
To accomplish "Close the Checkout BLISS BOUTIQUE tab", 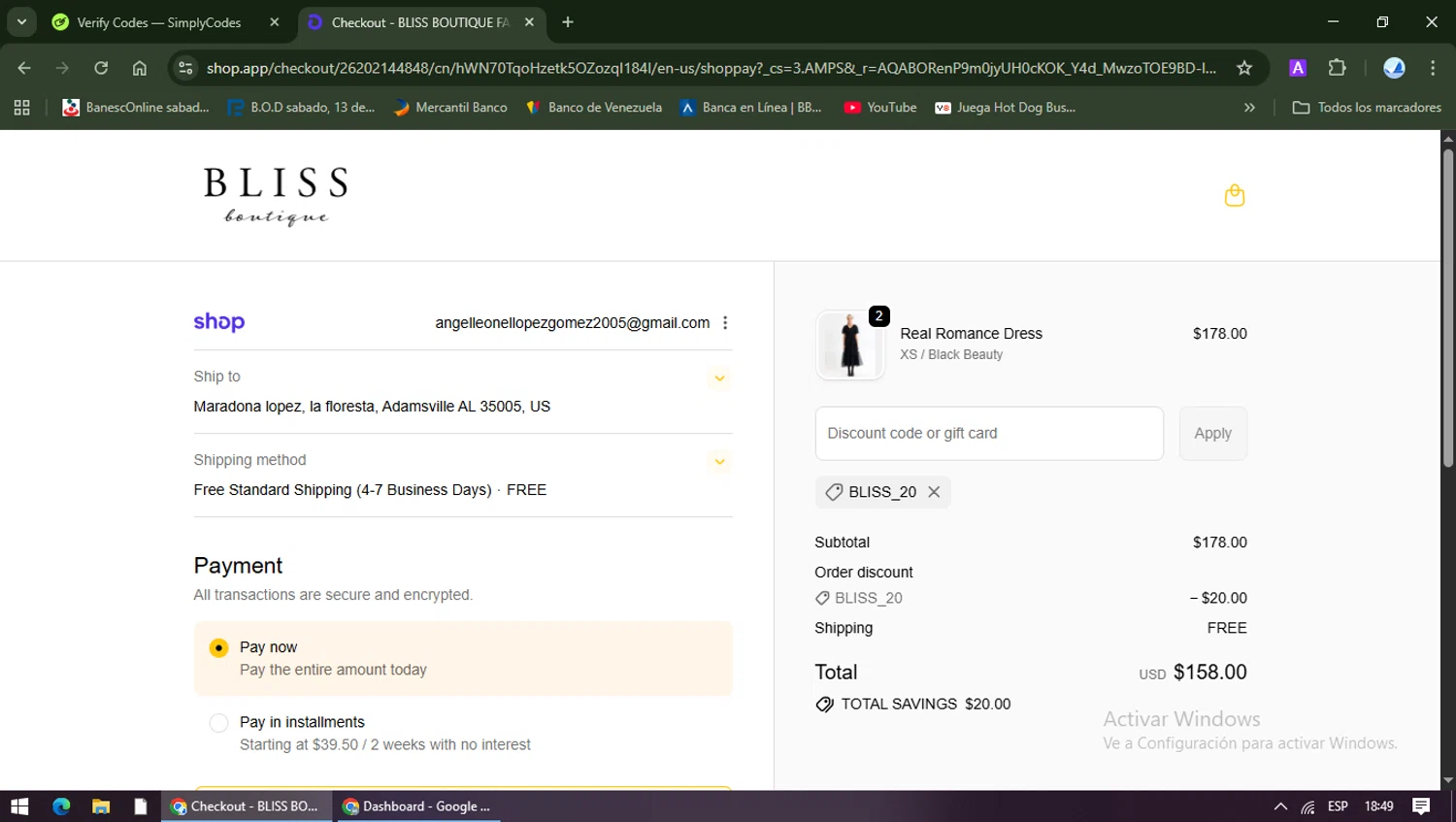I will [x=529, y=22].
